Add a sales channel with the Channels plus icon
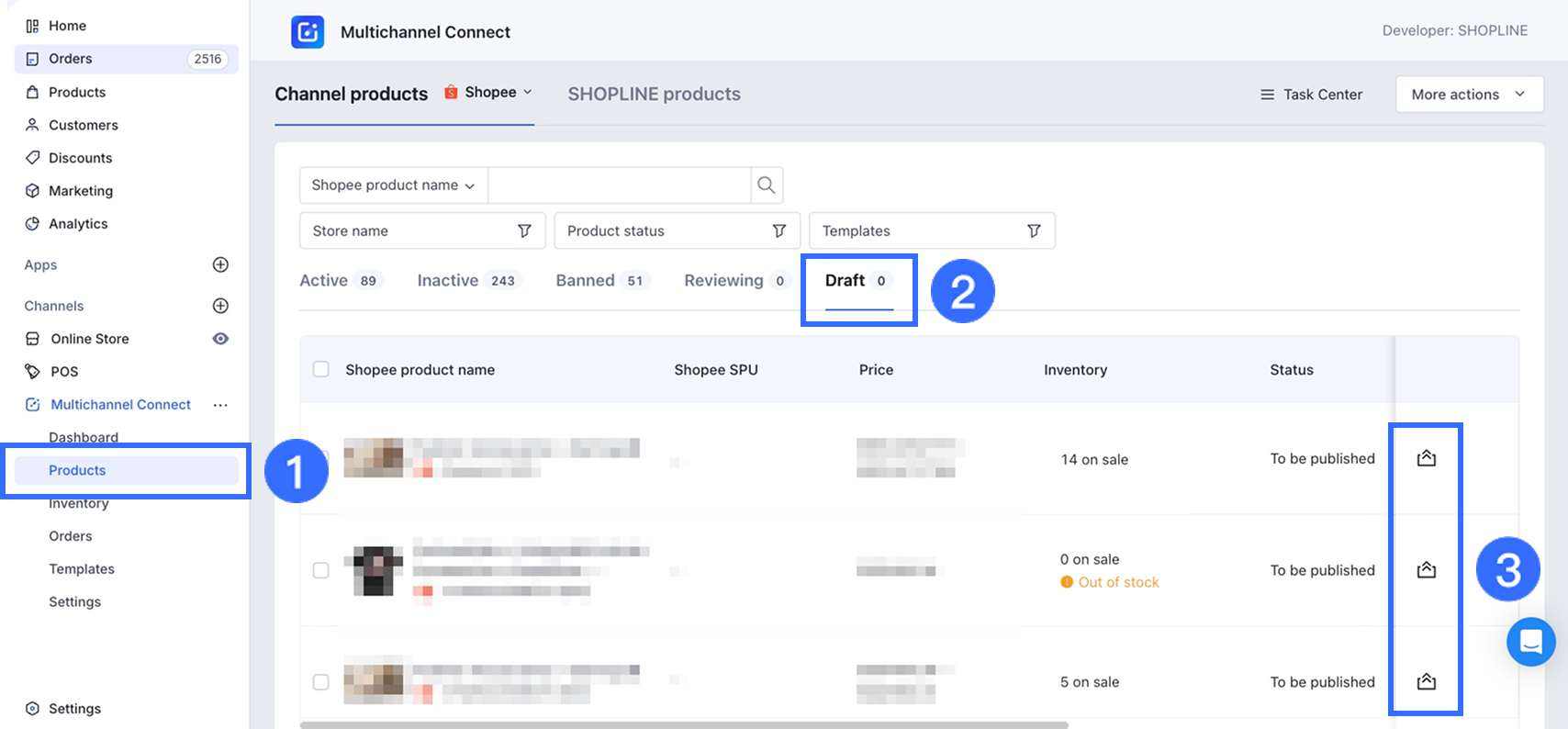1568x729 pixels. [220, 306]
